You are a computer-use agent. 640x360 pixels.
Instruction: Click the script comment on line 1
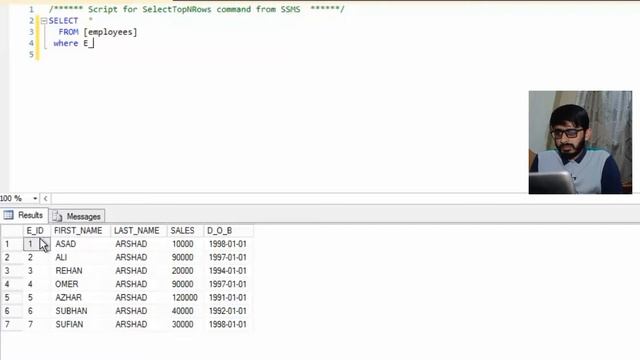point(196,9)
